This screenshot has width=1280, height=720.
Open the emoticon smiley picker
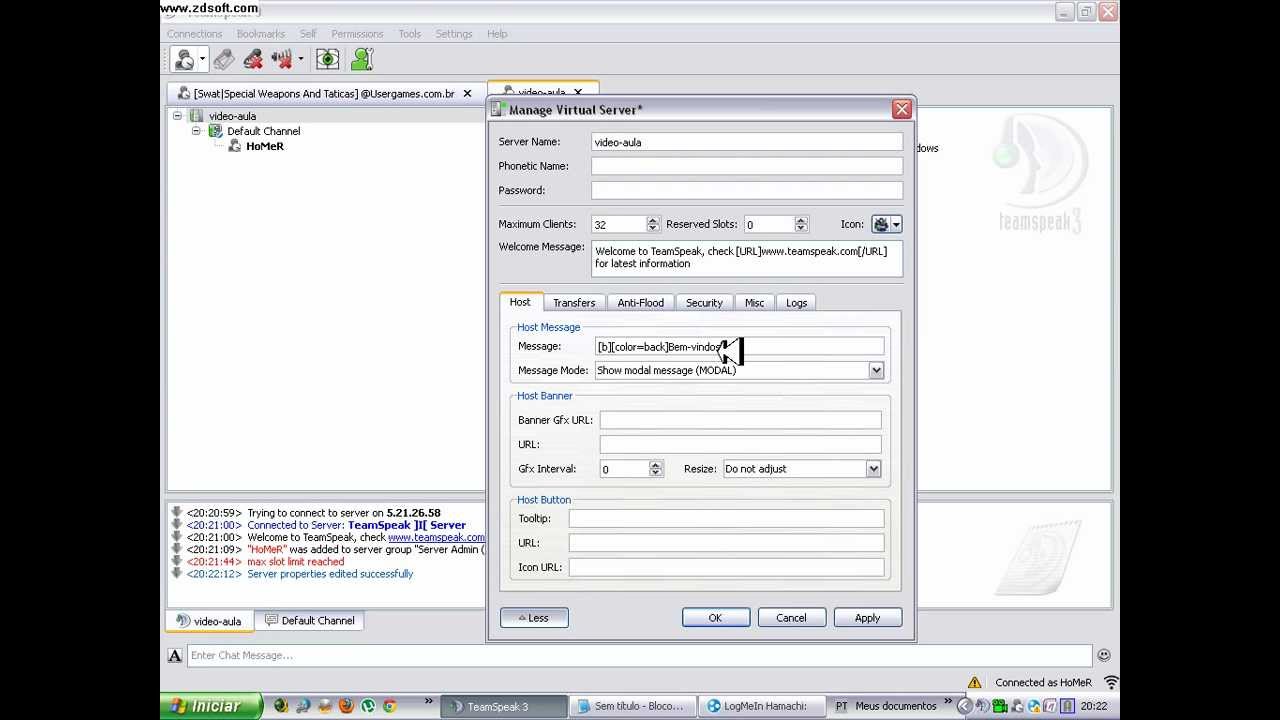[1104, 656]
